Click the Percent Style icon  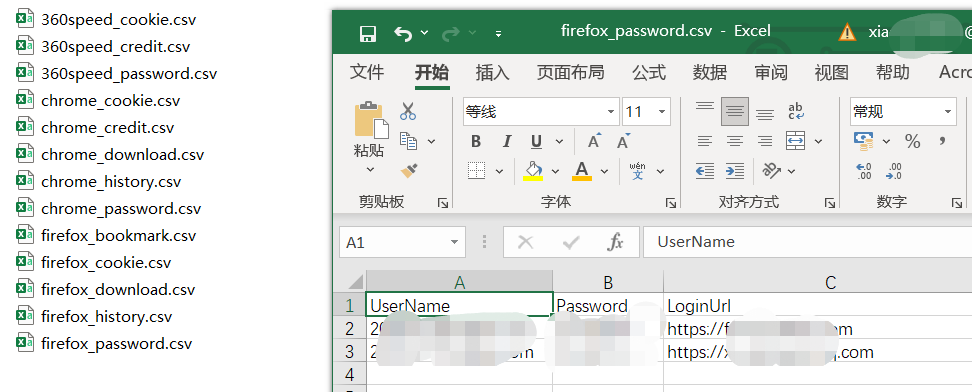(912, 141)
